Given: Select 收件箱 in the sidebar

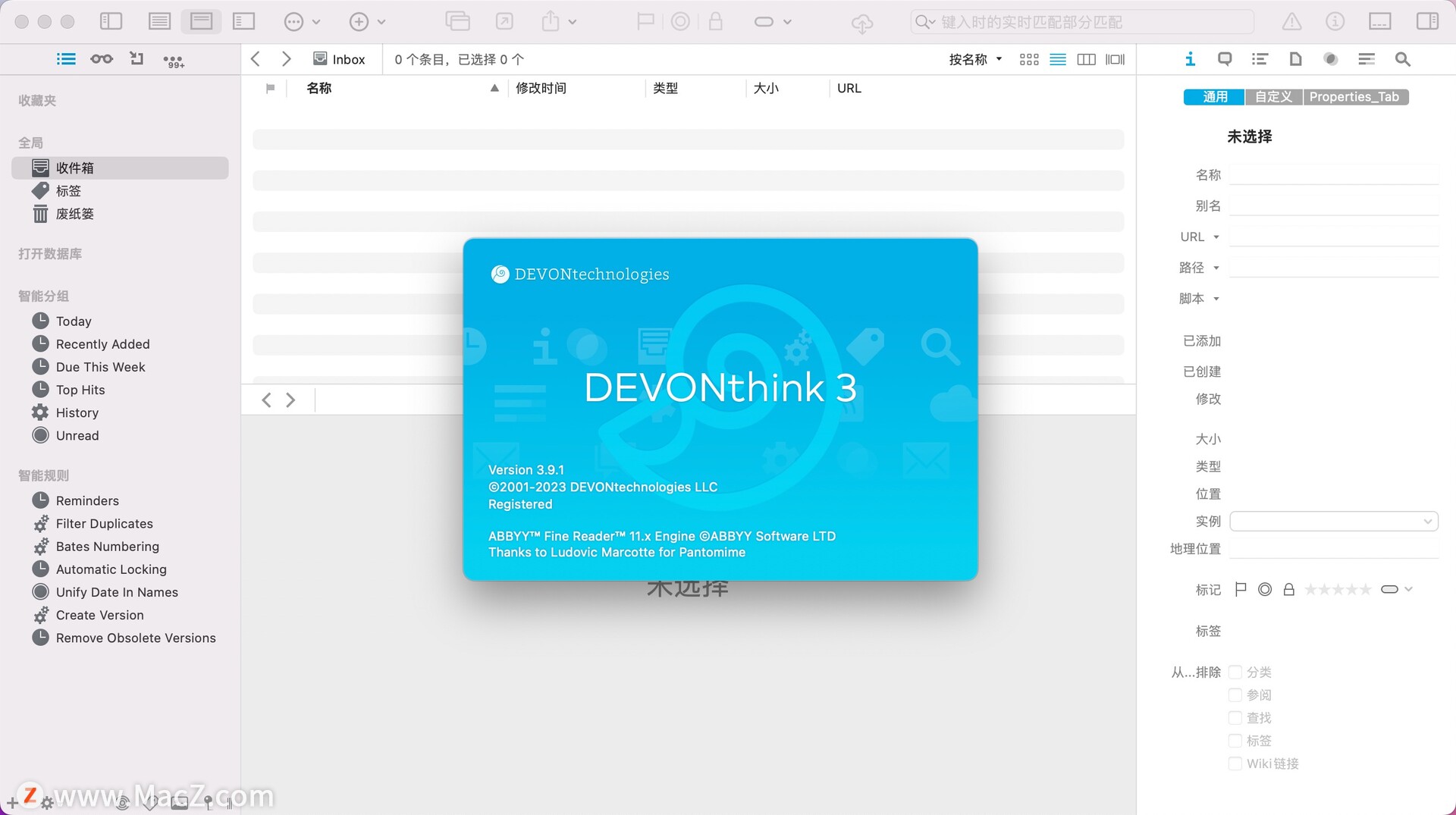Looking at the screenshot, I should [120, 168].
